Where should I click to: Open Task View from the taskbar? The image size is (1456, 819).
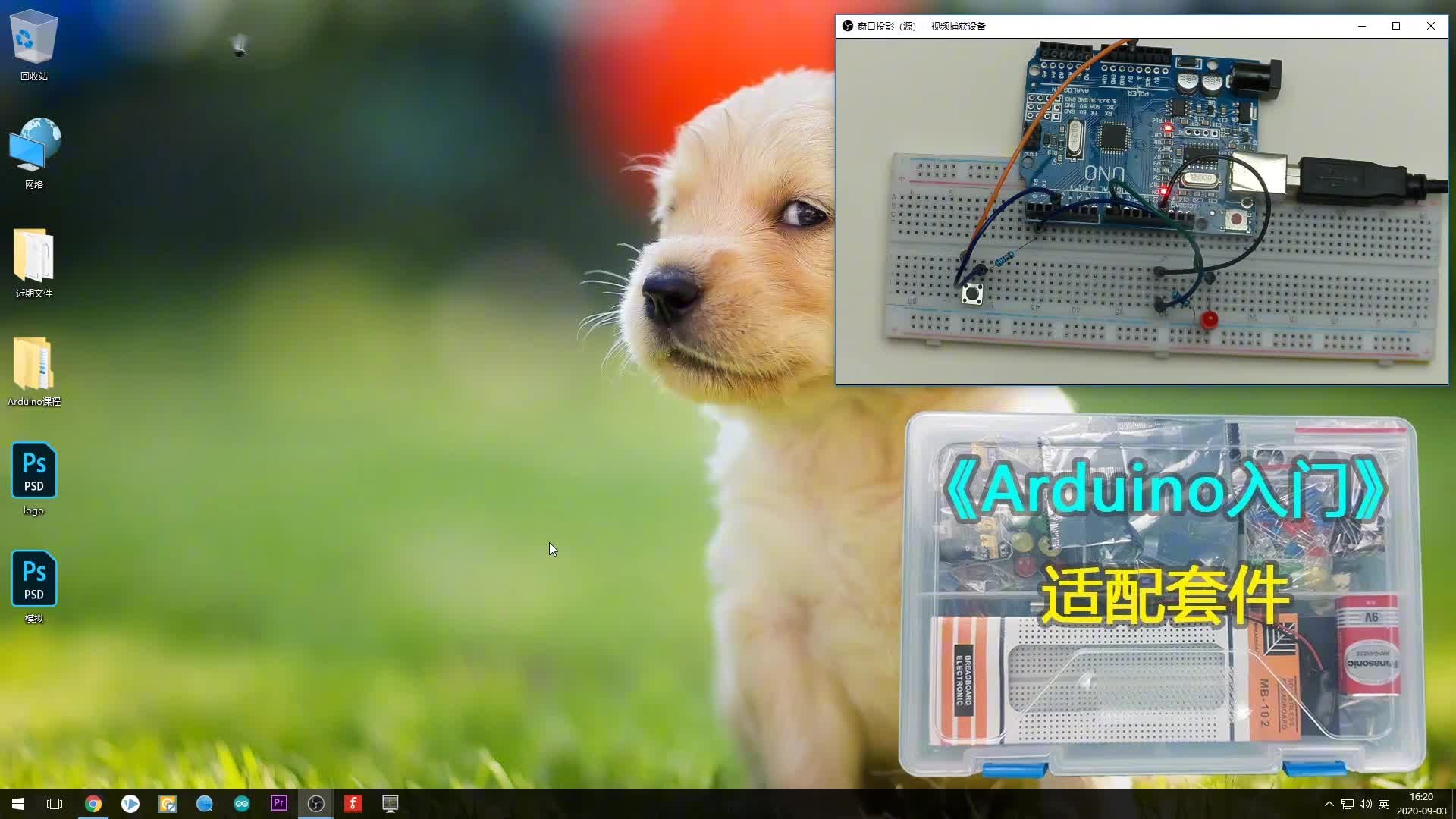(x=55, y=804)
